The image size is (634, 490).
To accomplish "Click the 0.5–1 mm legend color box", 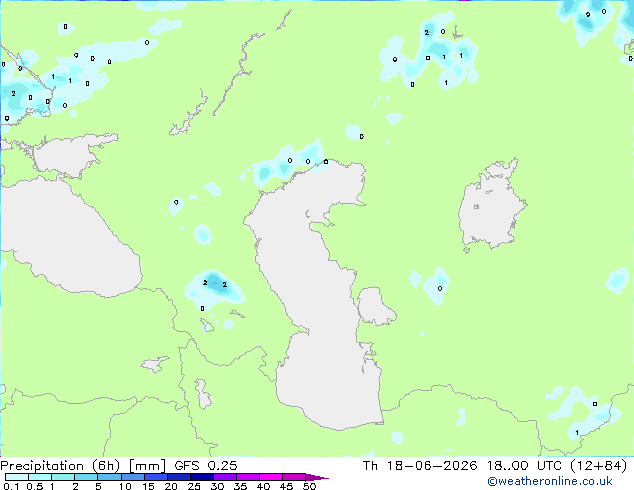I will 40,477.
